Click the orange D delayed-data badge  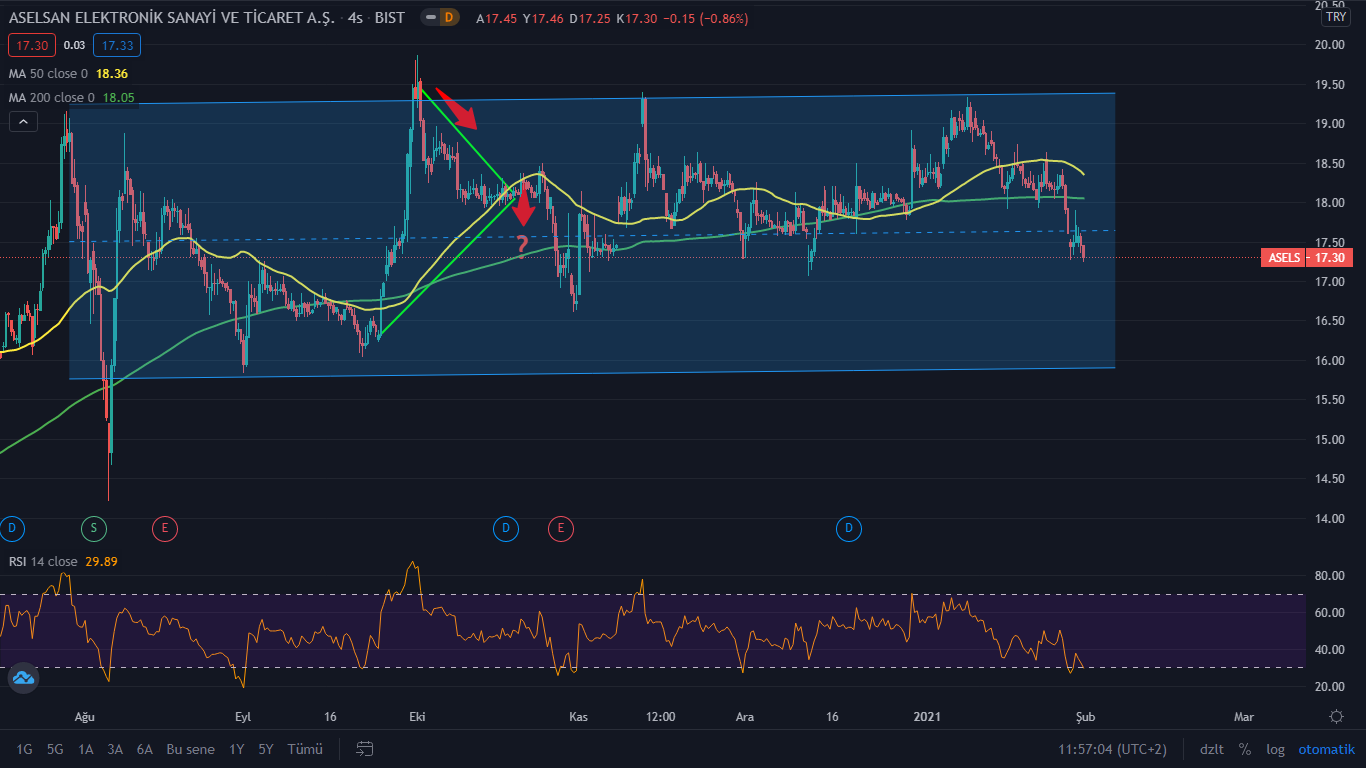[449, 17]
